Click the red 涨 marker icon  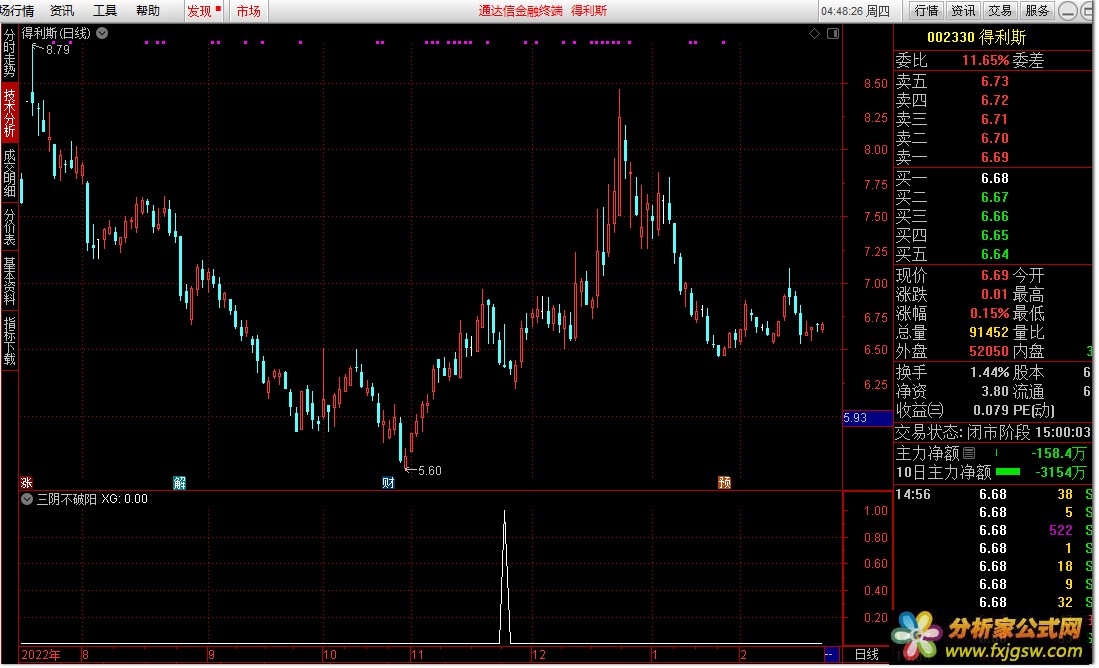tap(27, 482)
